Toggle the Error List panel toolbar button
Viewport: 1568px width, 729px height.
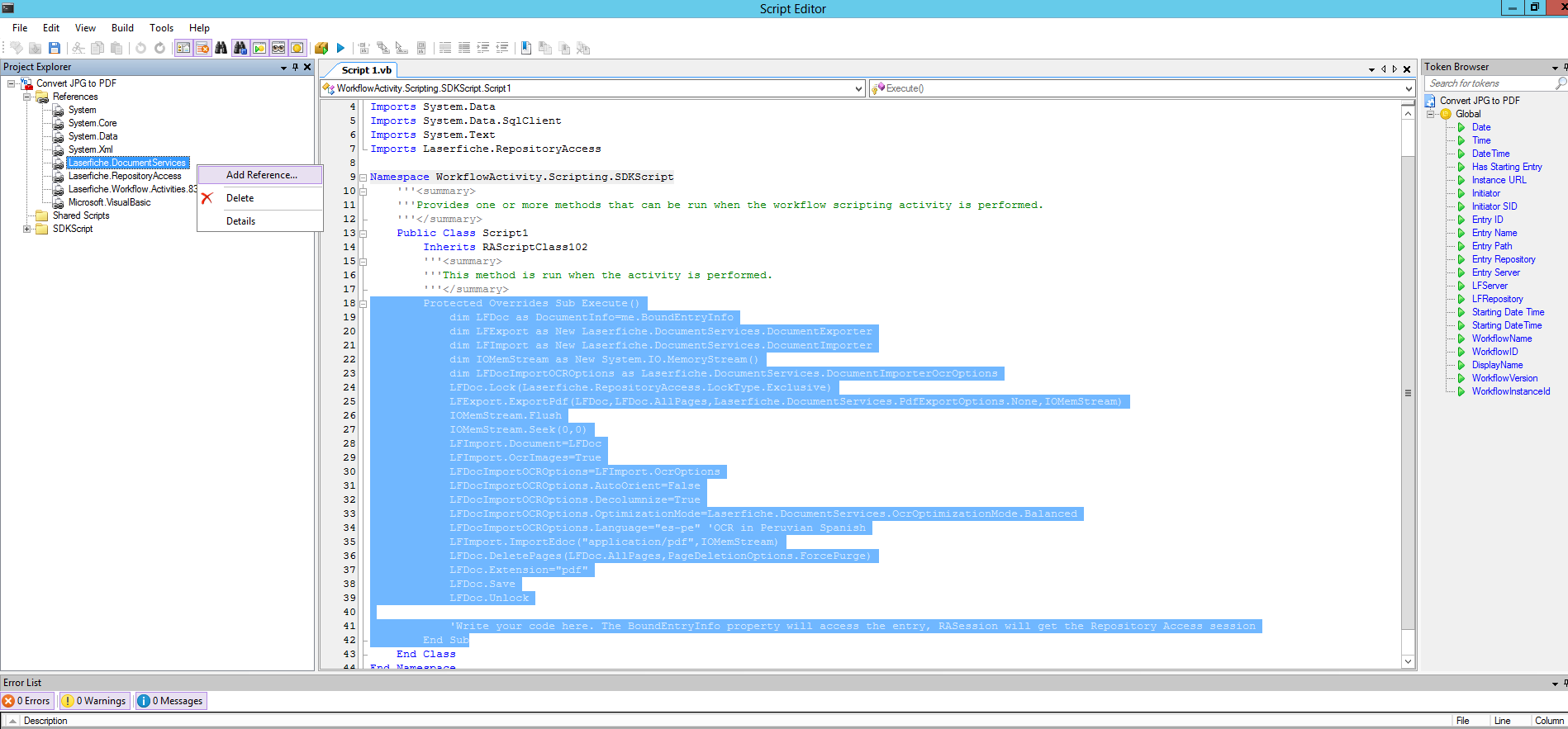pyautogui.click(x=202, y=48)
